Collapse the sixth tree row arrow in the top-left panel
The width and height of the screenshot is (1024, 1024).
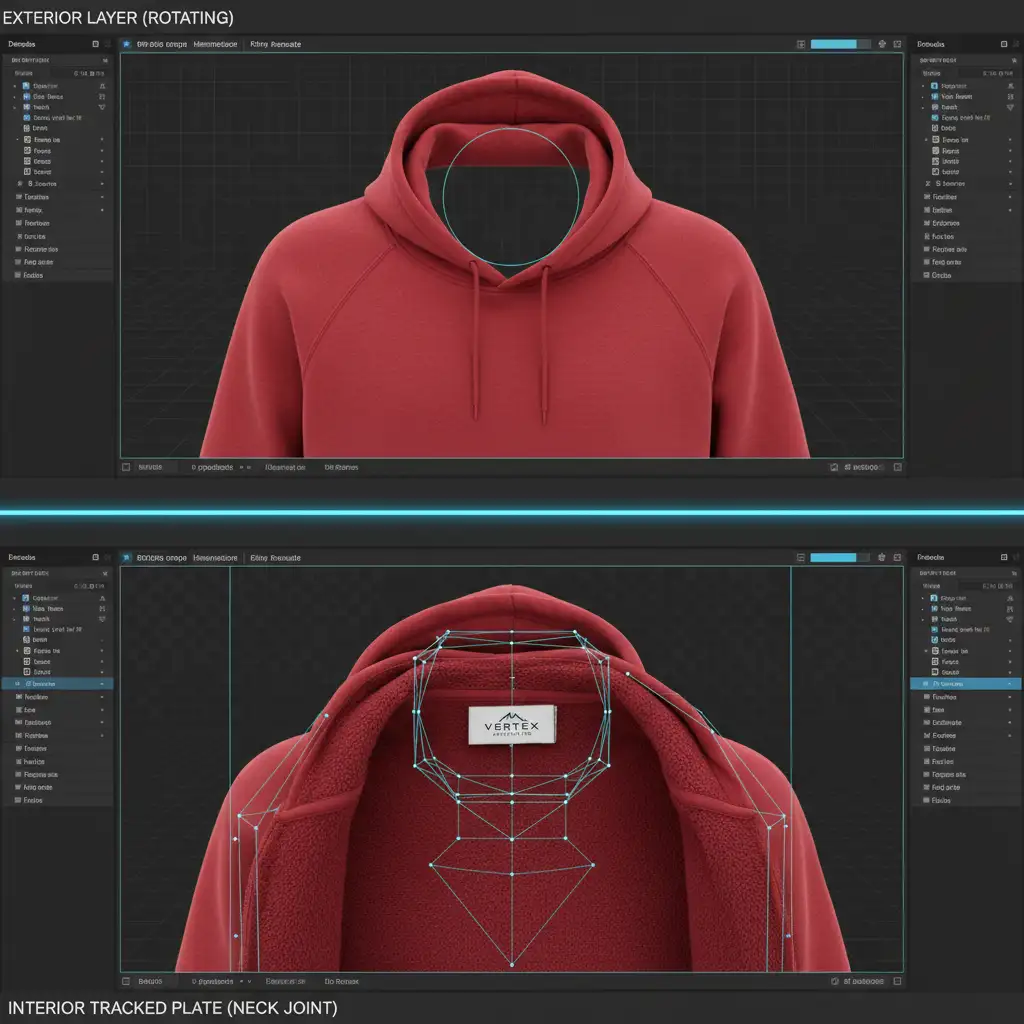point(15,140)
